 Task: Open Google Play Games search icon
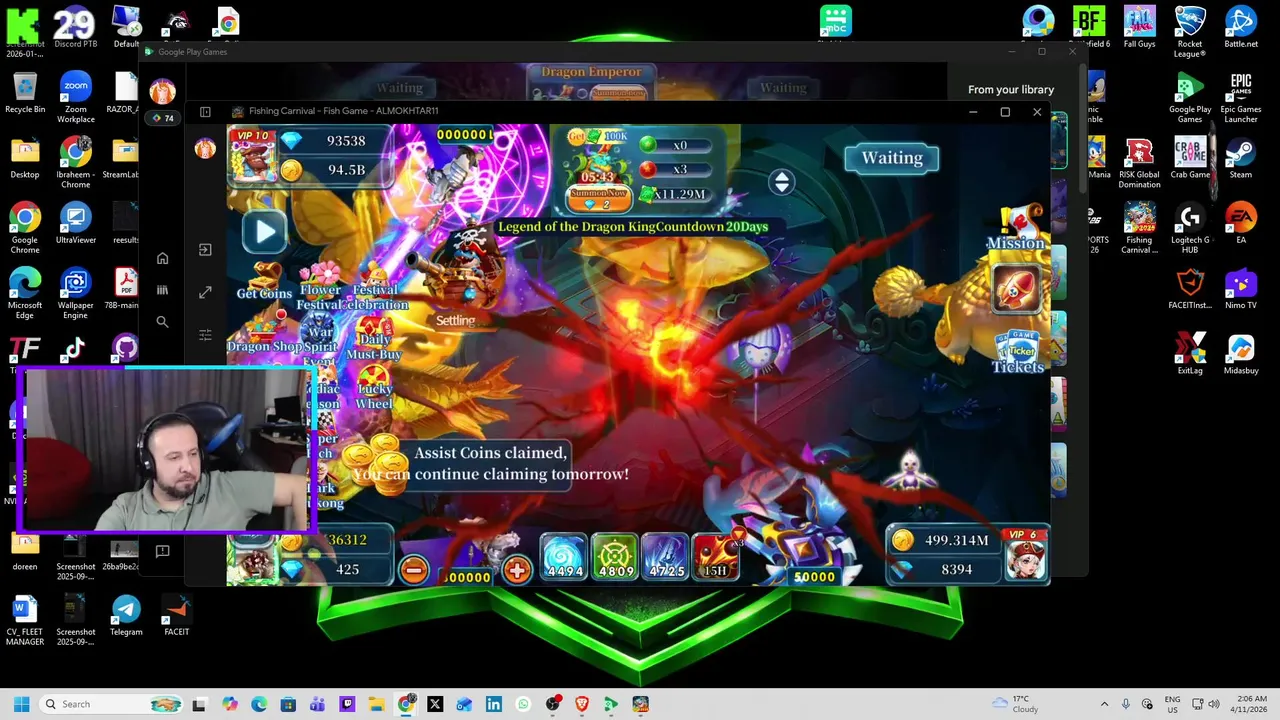[162, 322]
